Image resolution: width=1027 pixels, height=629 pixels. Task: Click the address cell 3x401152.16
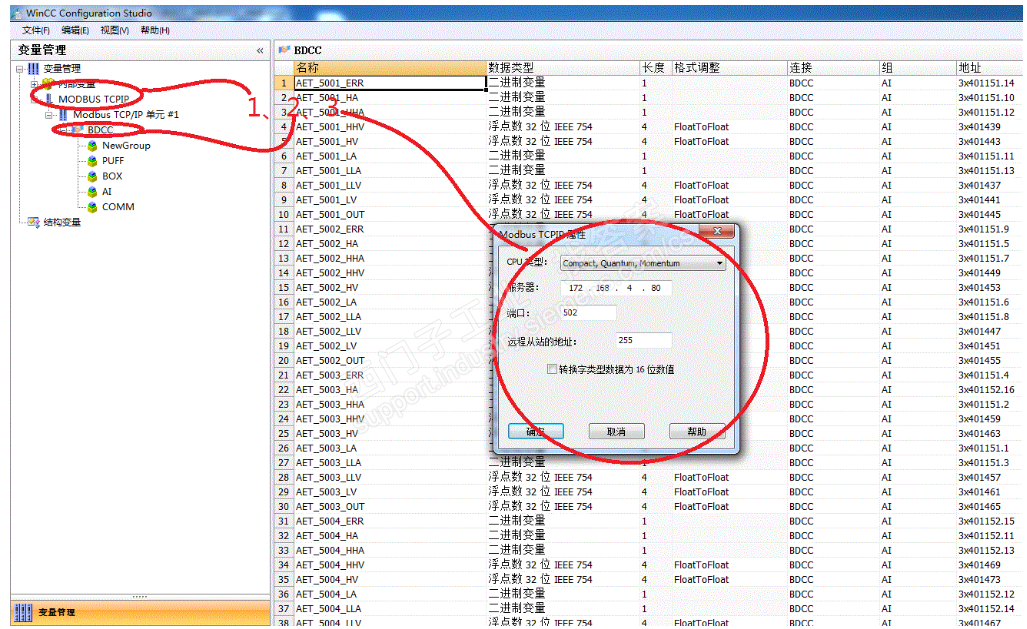pos(989,390)
